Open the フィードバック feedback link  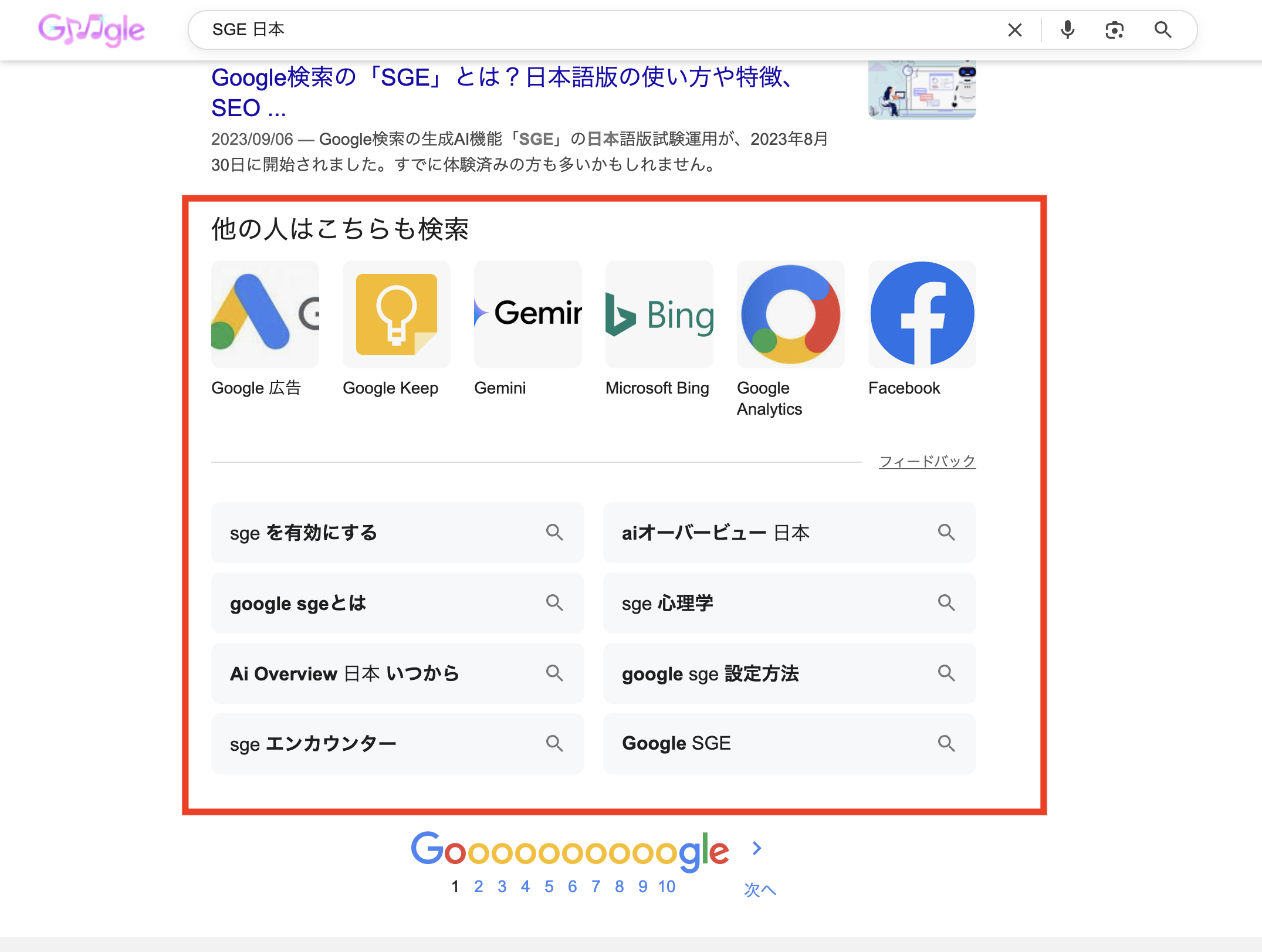[927, 462]
